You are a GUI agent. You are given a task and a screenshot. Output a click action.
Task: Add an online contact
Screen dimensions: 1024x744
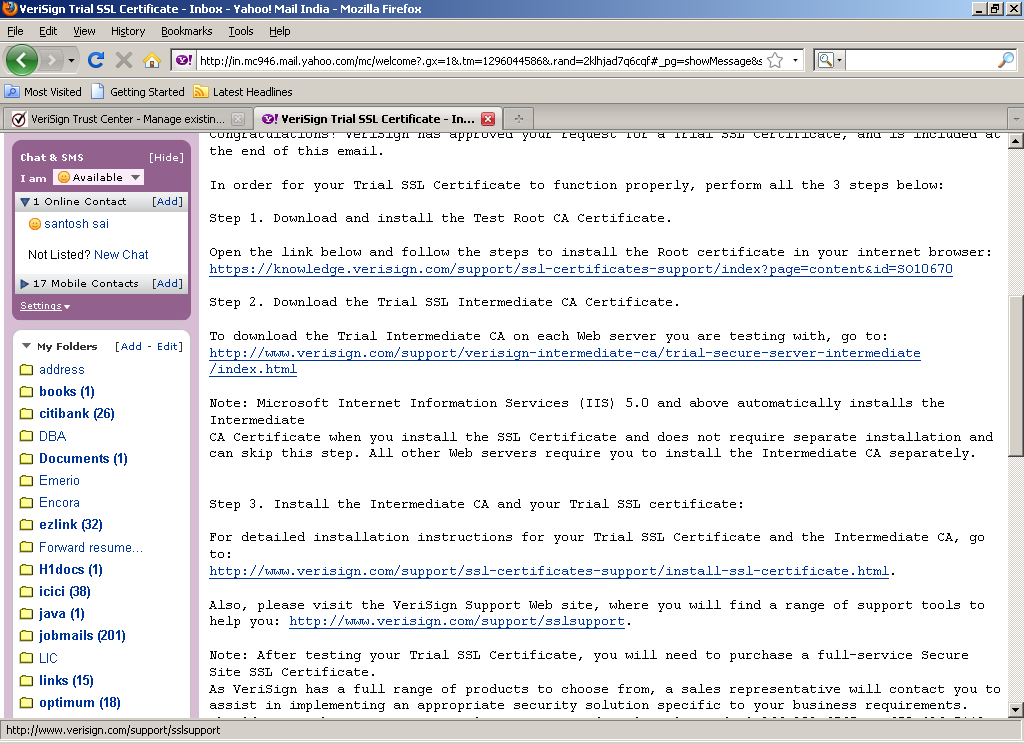click(168, 201)
